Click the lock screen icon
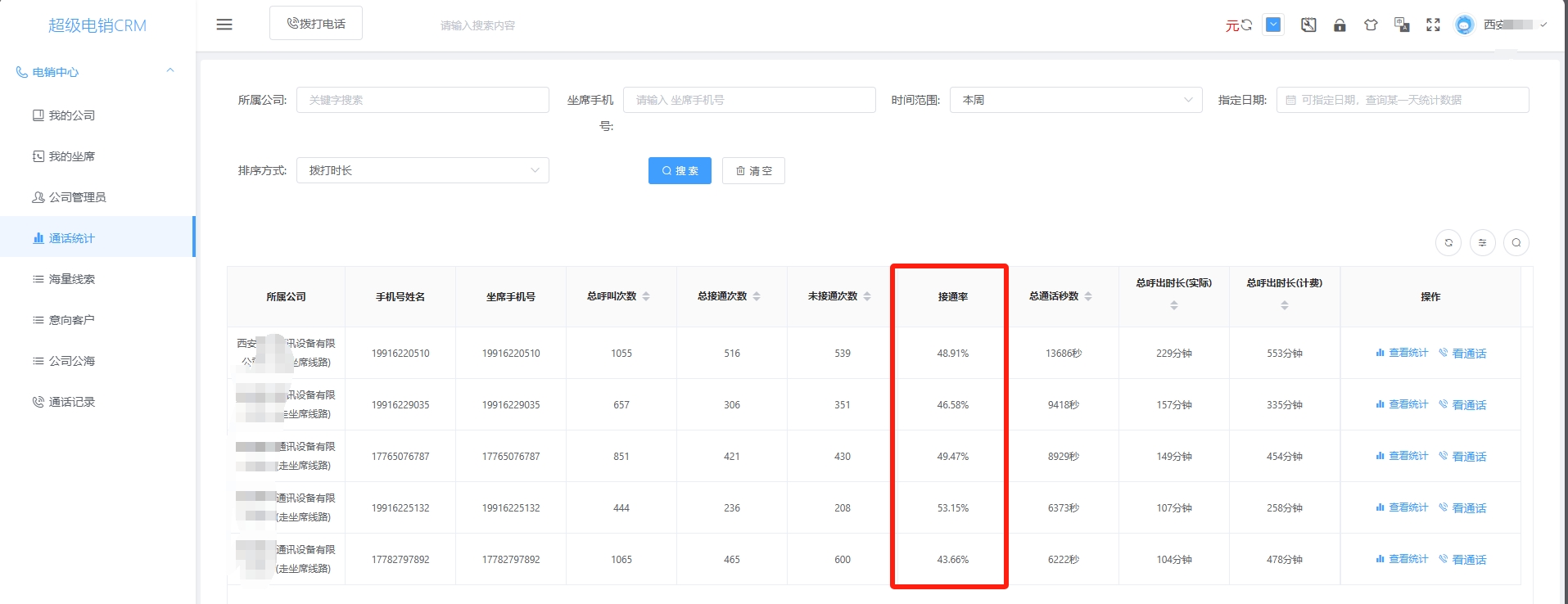This screenshot has width=1568, height=604. tap(1340, 25)
